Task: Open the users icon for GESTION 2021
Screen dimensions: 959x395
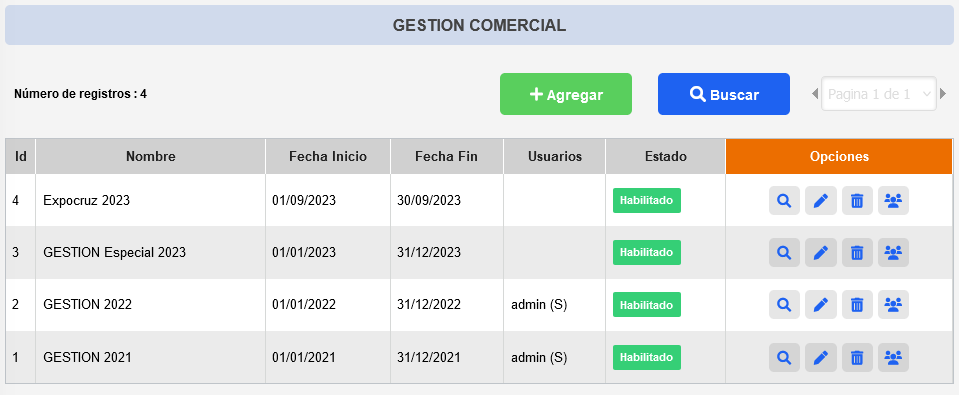Action: coord(894,357)
